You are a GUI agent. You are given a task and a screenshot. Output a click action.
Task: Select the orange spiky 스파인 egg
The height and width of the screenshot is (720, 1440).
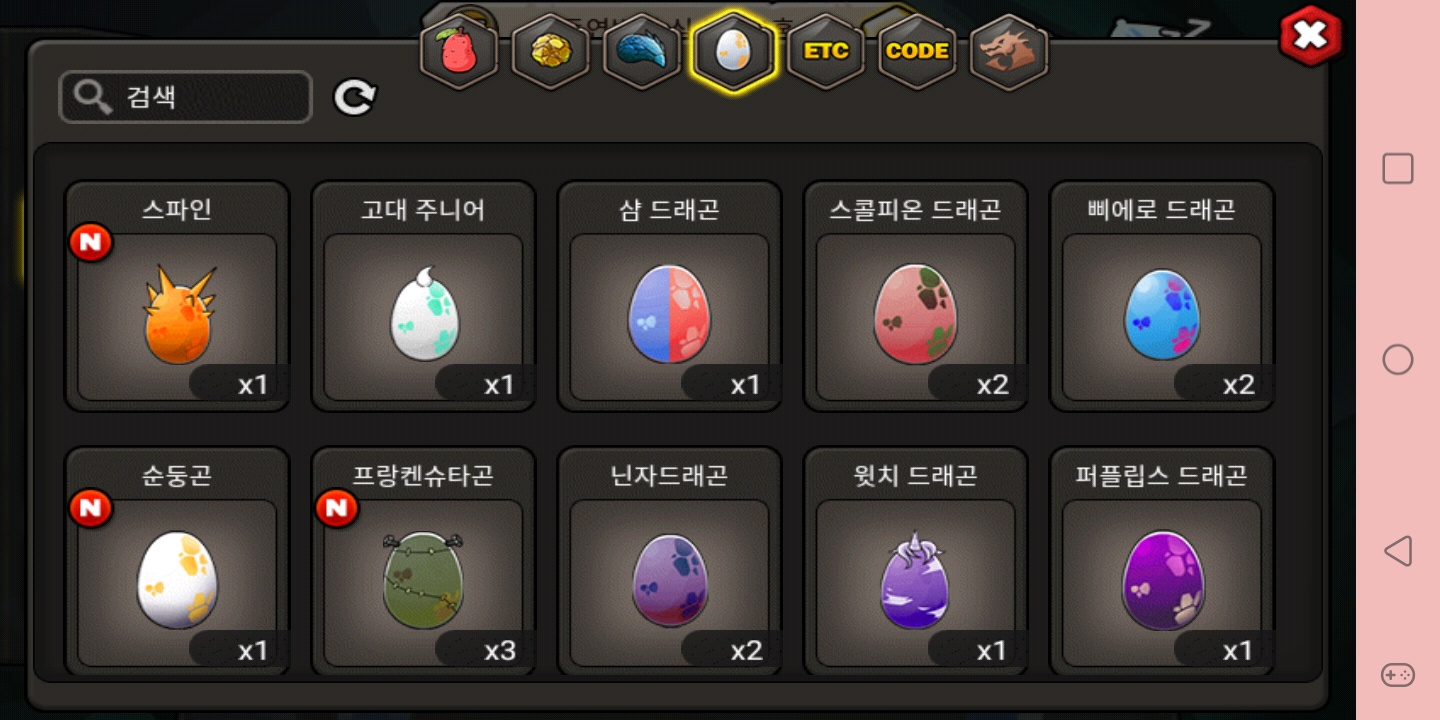(177, 296)
